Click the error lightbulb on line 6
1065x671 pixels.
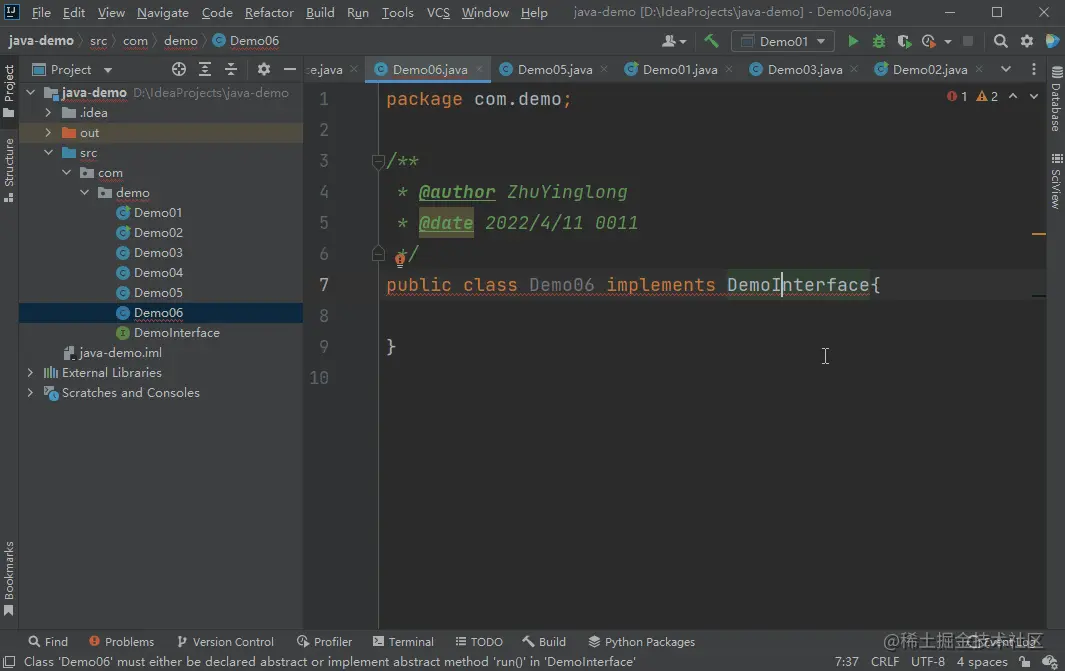click(399, 259)
